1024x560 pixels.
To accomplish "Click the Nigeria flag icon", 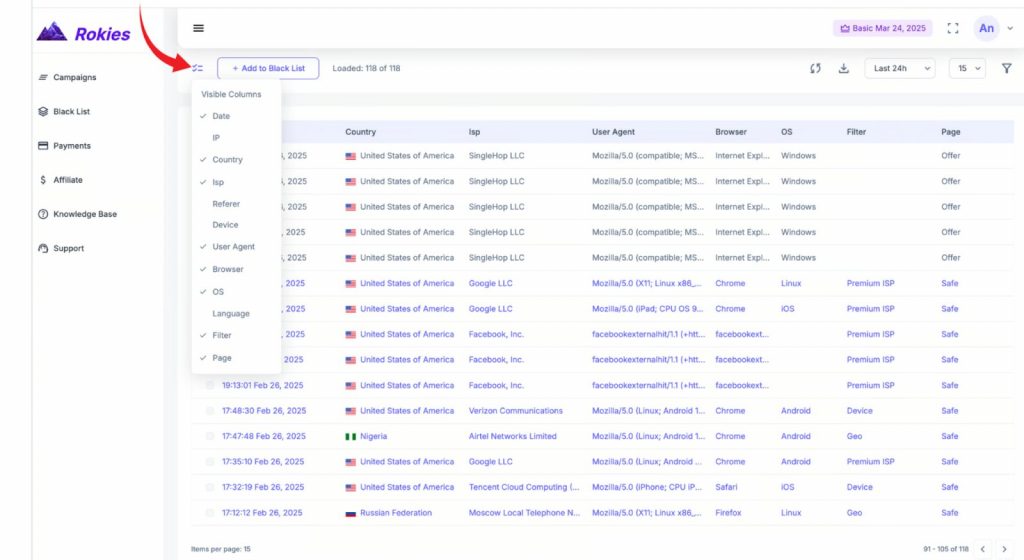I will [x=351, y=437].
